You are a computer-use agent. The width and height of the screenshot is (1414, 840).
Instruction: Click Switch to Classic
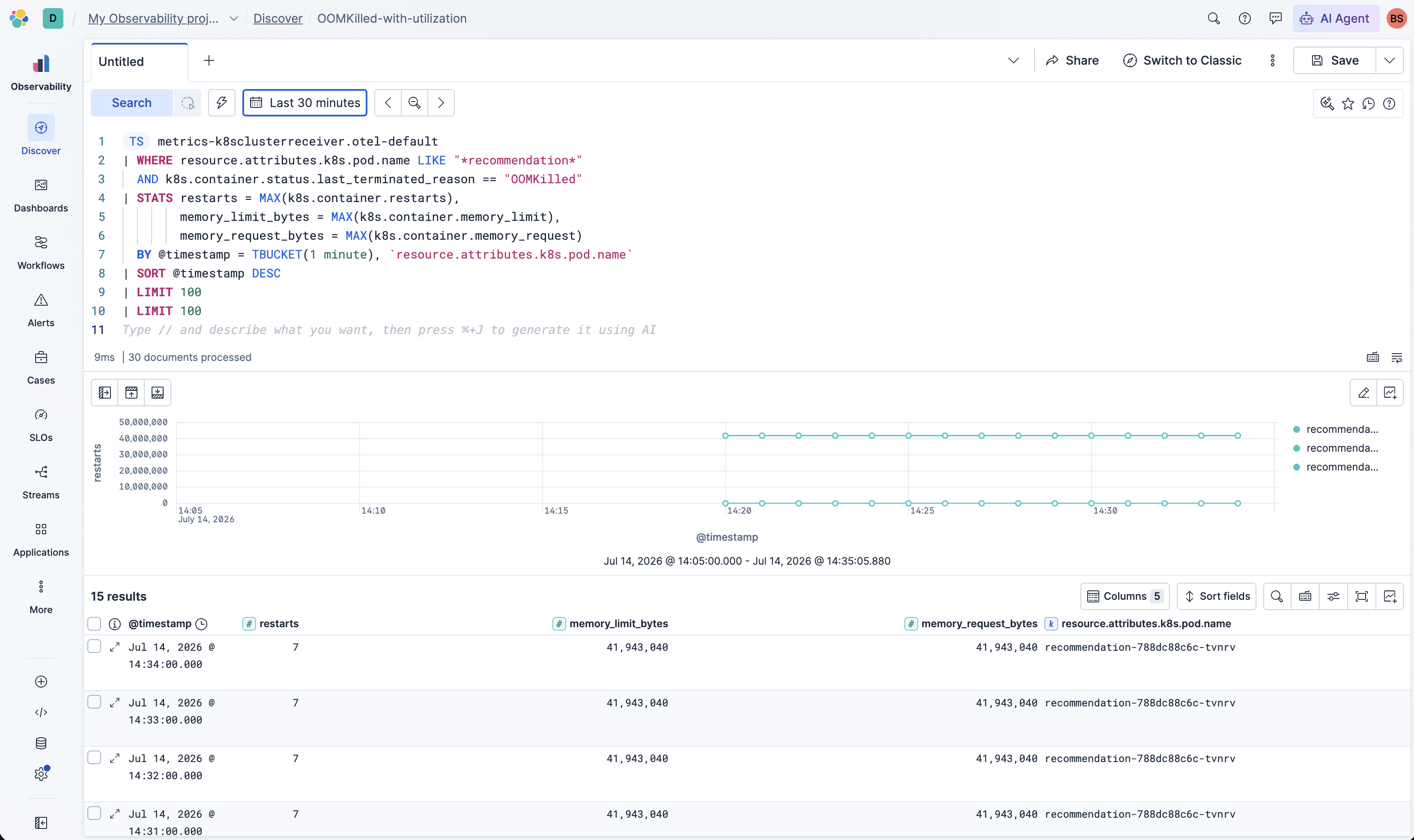coord(1182,60)
